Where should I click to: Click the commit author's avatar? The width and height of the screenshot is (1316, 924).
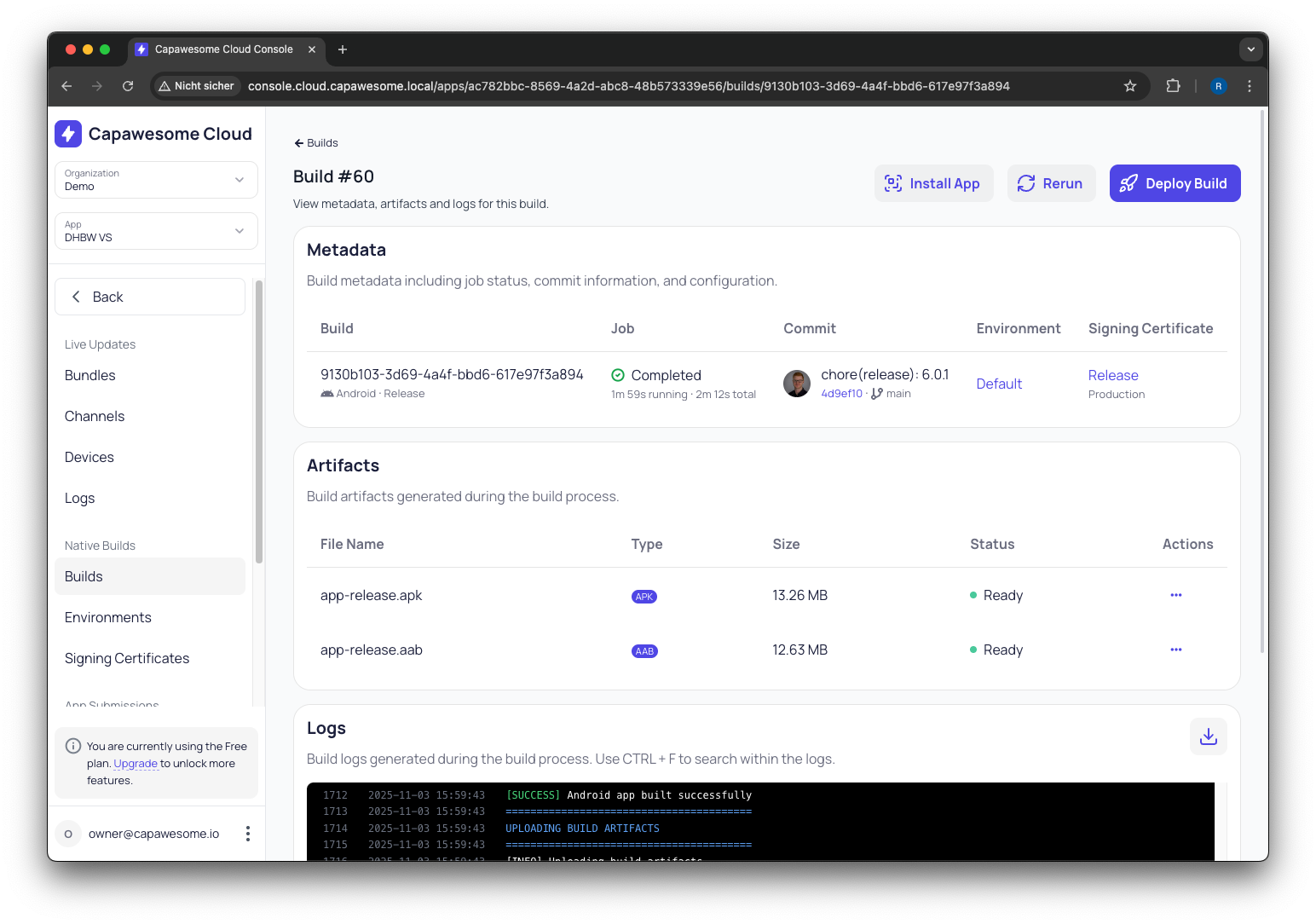(797, 384)
